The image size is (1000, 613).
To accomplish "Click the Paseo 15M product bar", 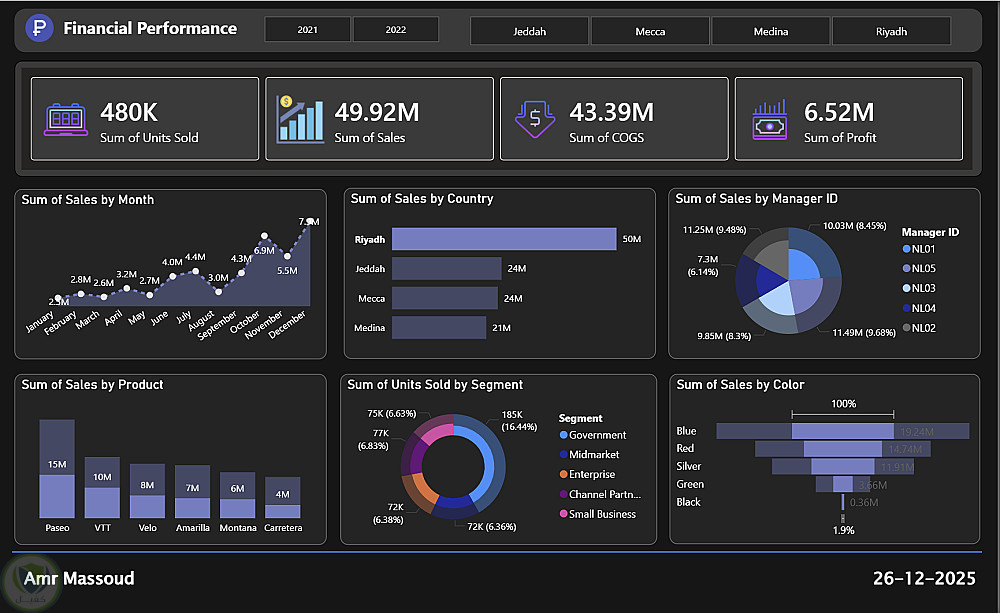I will point(57,469).
